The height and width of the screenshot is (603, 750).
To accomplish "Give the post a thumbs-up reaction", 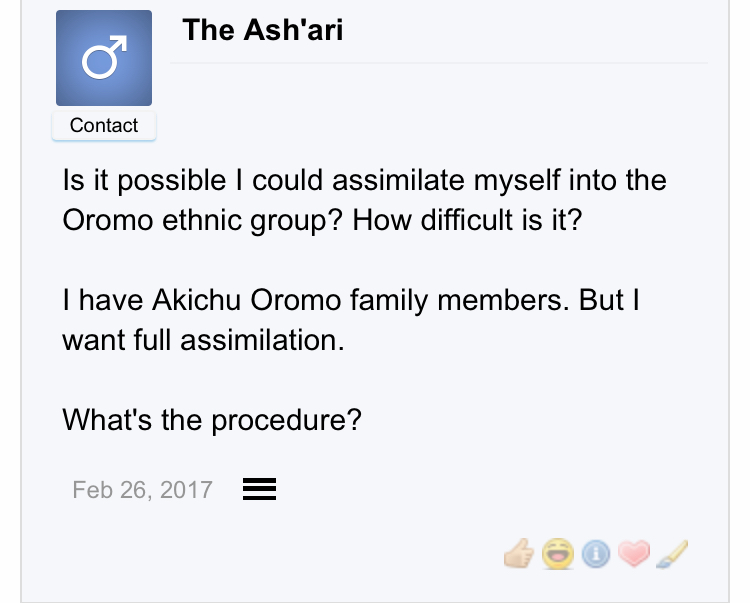I will point(521,551).
